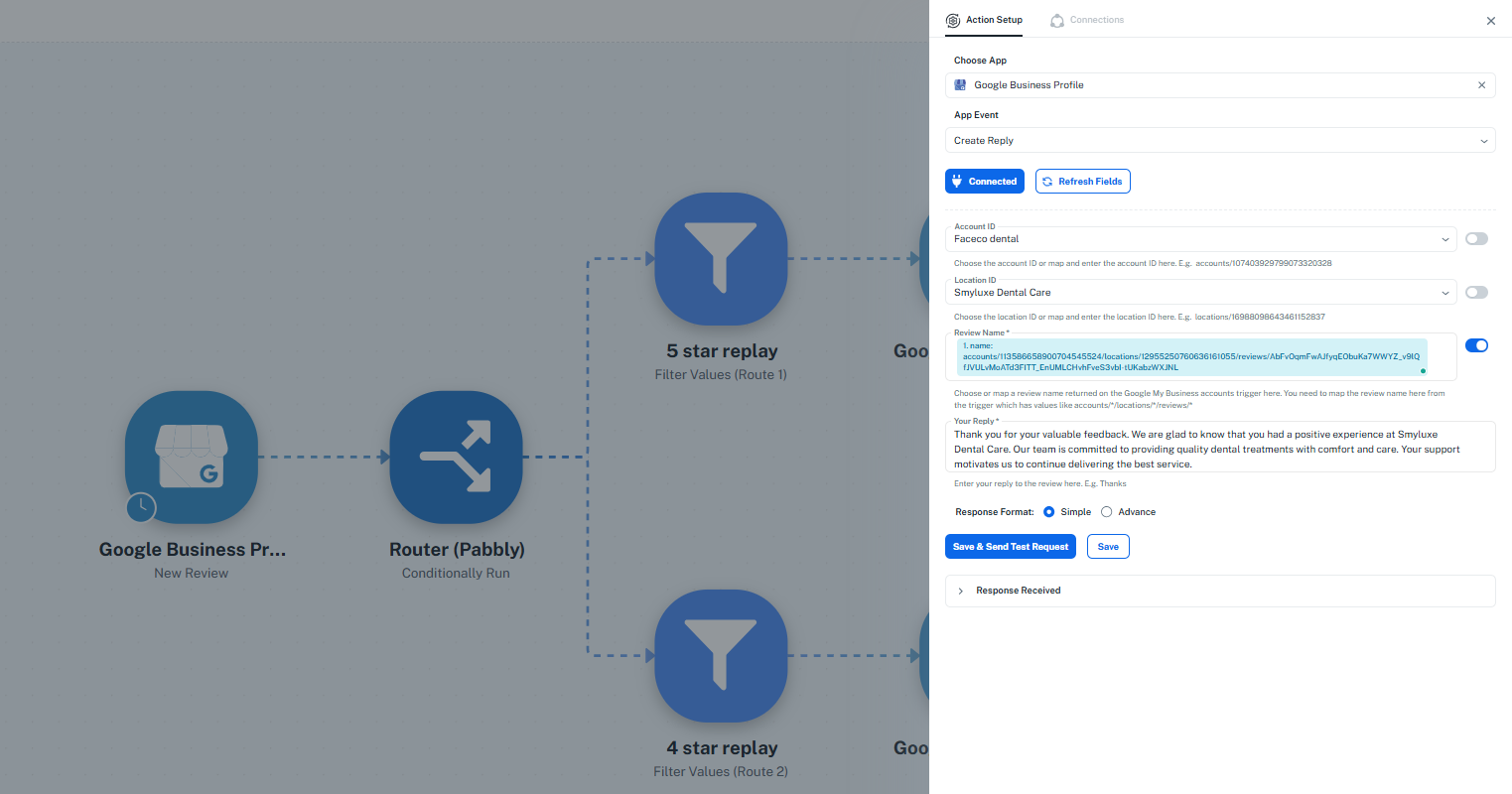
Task: Click the 'Router (Pabbly)' node label
Action: tap(457, 550)
